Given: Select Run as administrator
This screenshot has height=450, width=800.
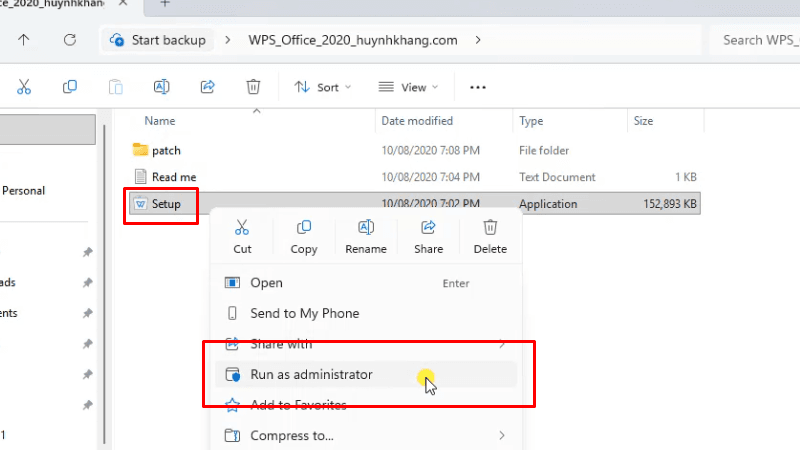Looking at the screenshot, I should coord(311,375).
